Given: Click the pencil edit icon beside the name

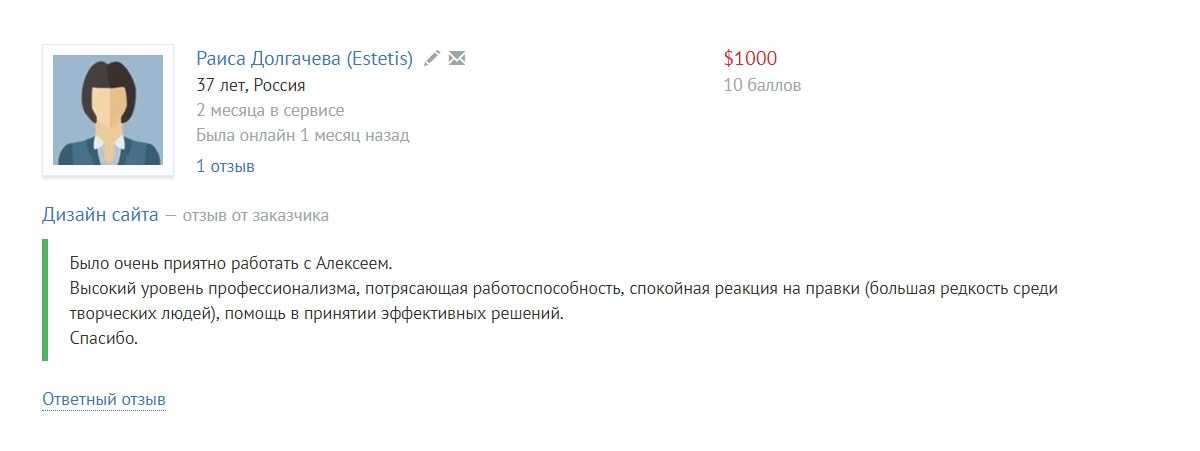Looking at the screenshot, I should tap(431, 58).
